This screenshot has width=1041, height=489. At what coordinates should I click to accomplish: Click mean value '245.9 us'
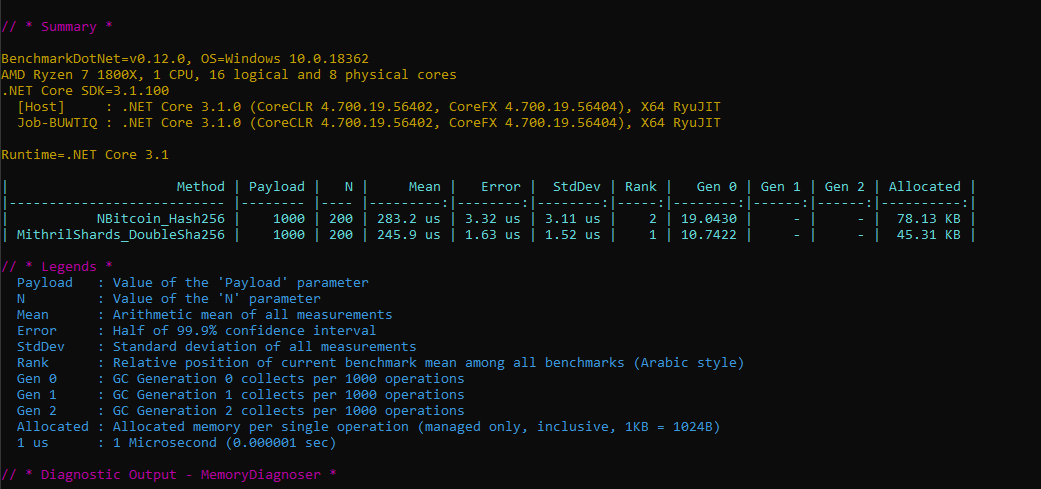408,234
